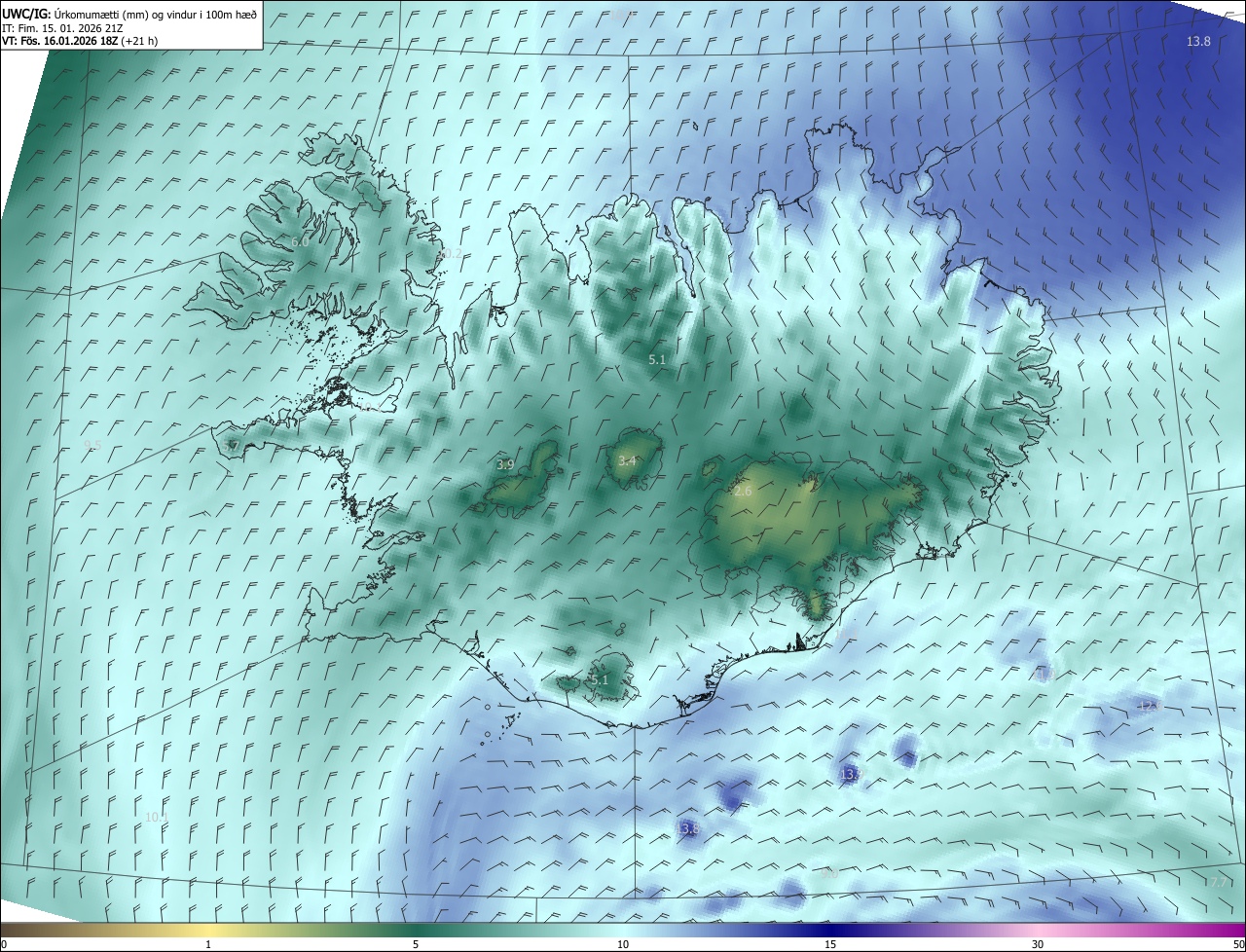Click the title "Úrkomumætti (mm) og vindur í 100m hæð"
1246x952 pixels.
tap(155, 15)
